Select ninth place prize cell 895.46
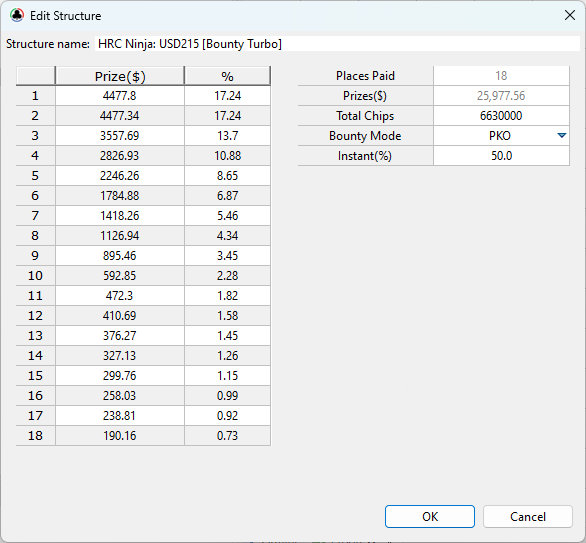Screen dimensions: 586x543 coord(120,256)
